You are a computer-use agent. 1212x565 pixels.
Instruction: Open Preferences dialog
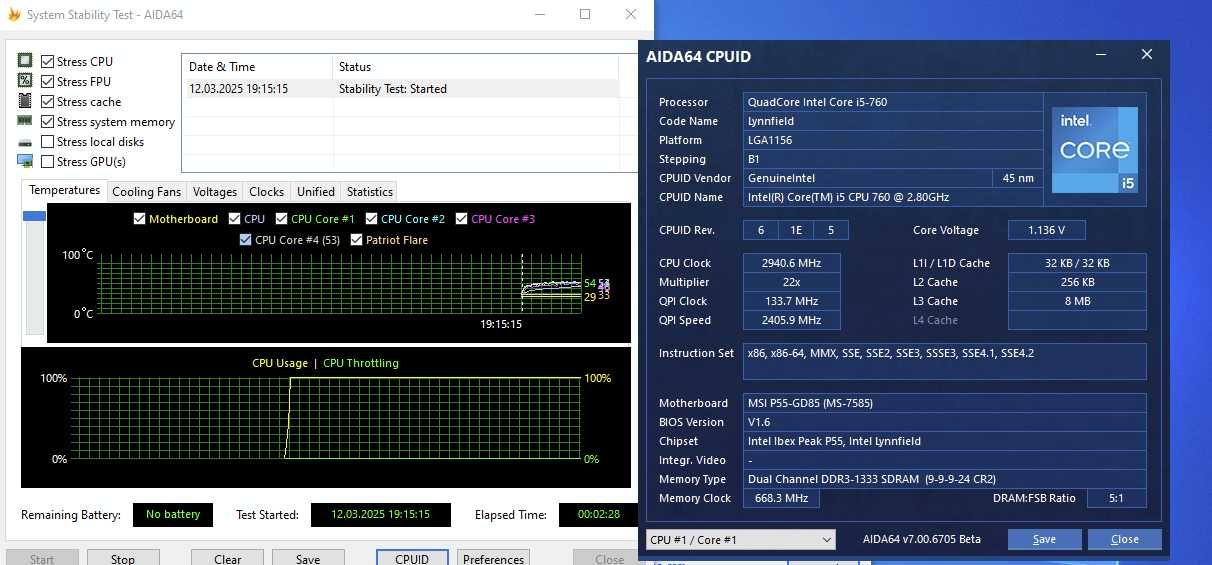coord(494,558)
